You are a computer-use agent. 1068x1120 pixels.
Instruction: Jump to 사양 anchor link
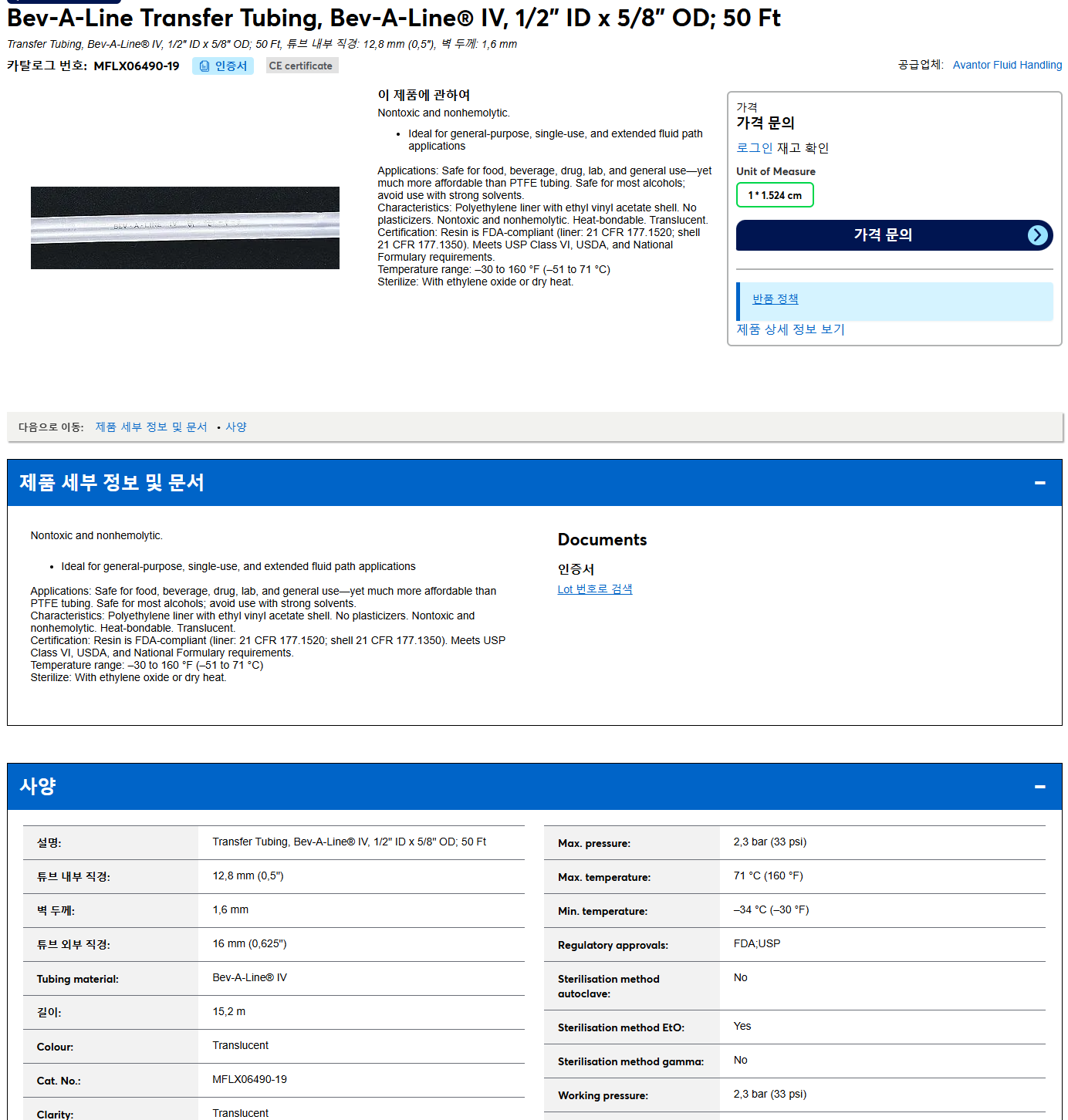click(236, 427)
